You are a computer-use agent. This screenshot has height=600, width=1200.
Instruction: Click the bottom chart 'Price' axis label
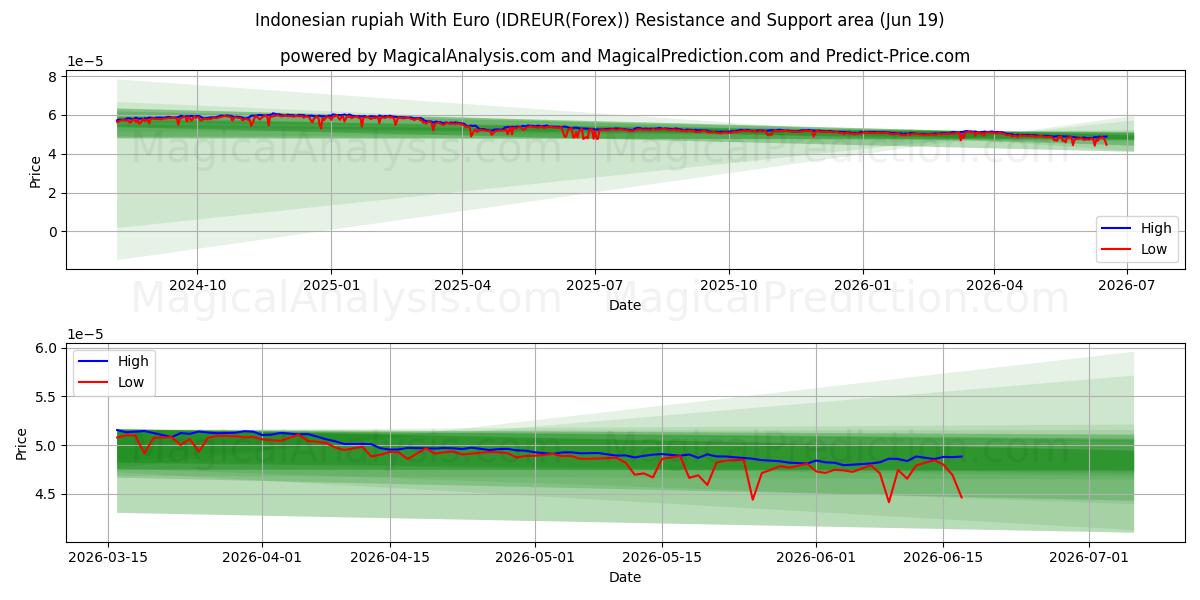click(x=22, y=443)
